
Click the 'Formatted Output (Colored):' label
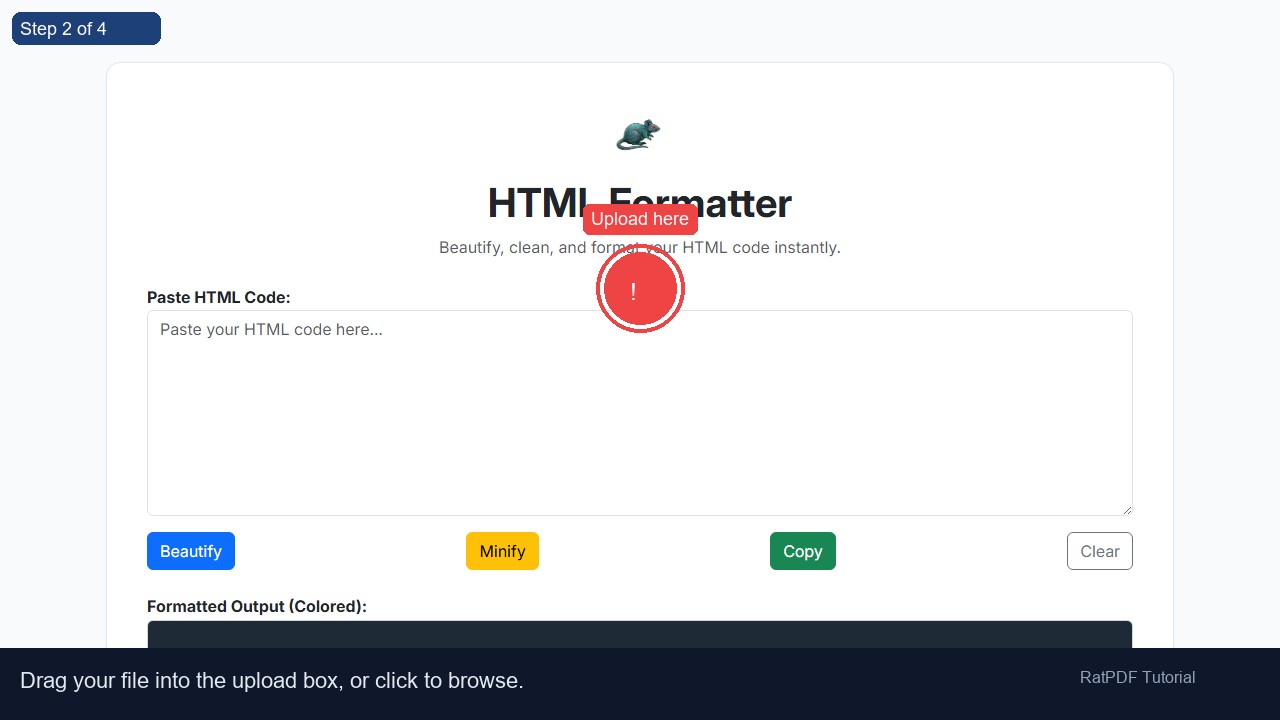[257, 606]
